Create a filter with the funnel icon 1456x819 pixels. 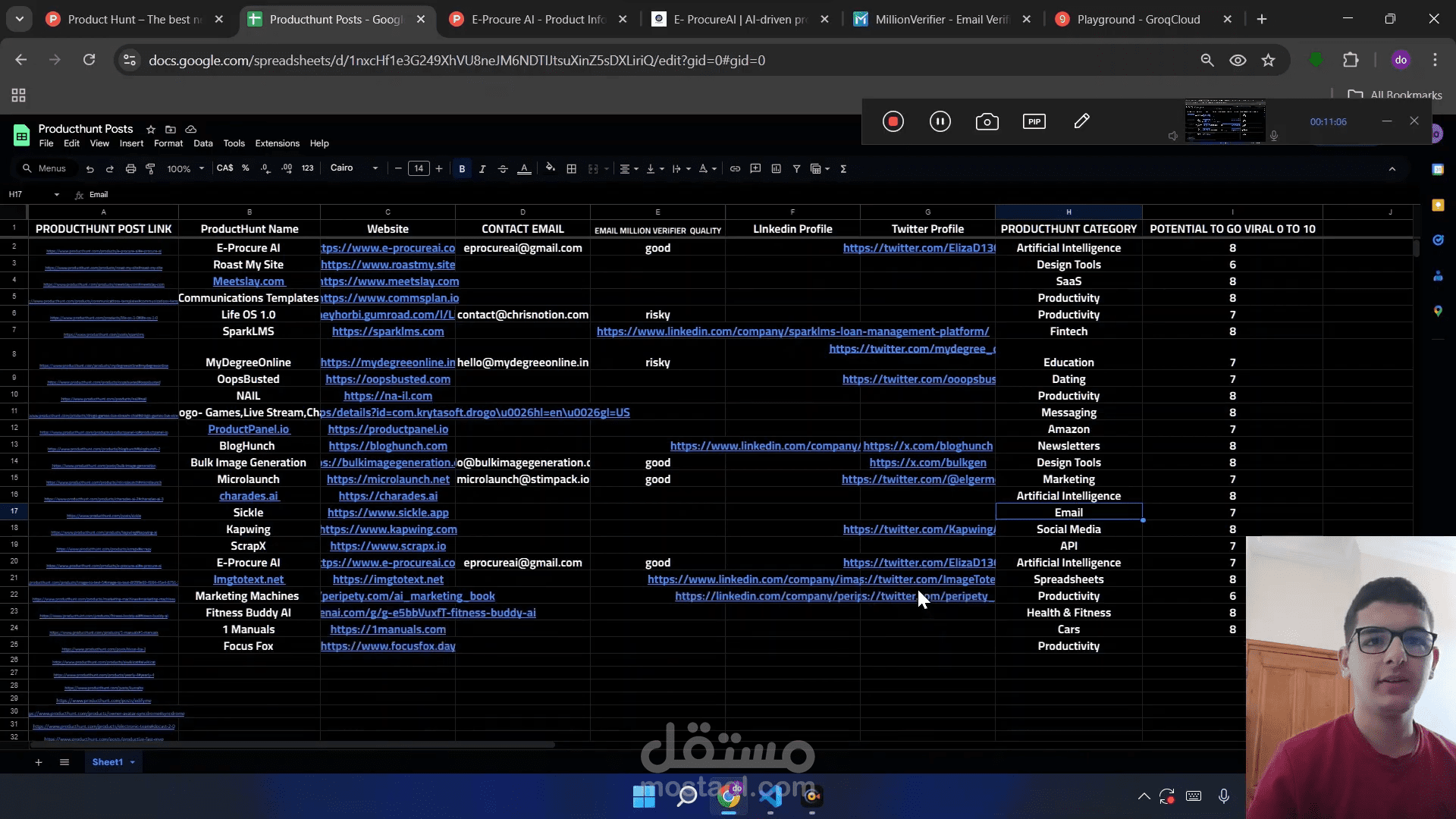796,168
